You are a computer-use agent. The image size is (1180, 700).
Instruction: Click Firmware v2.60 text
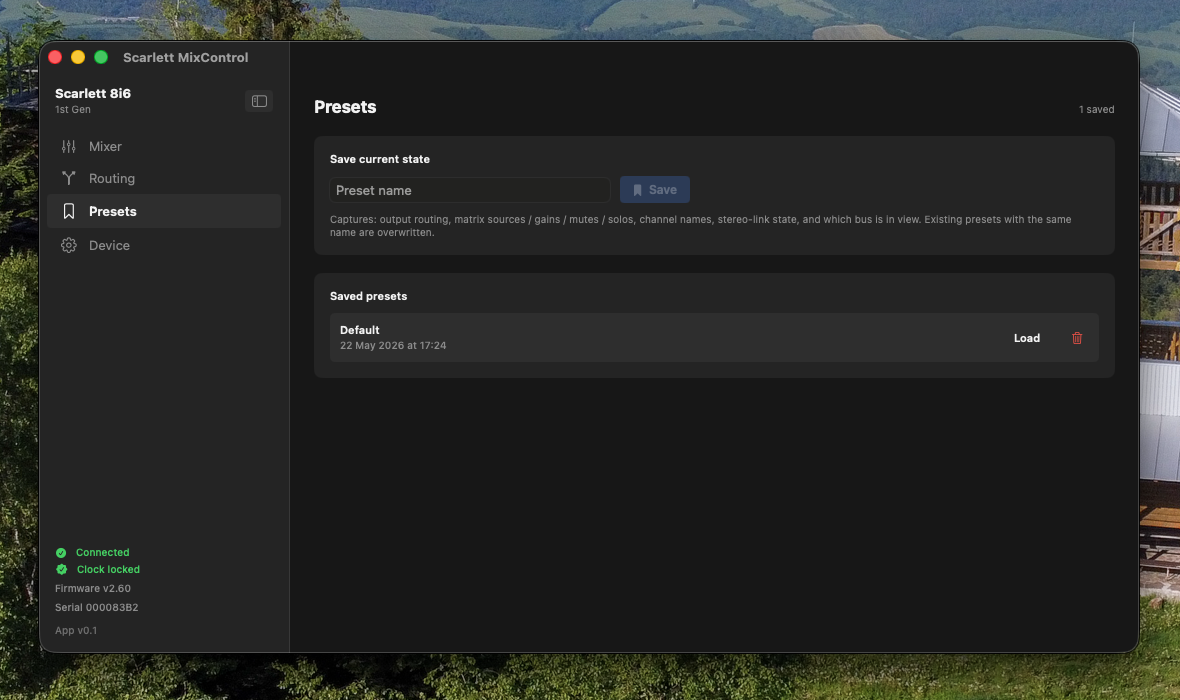tap(93, 589)
